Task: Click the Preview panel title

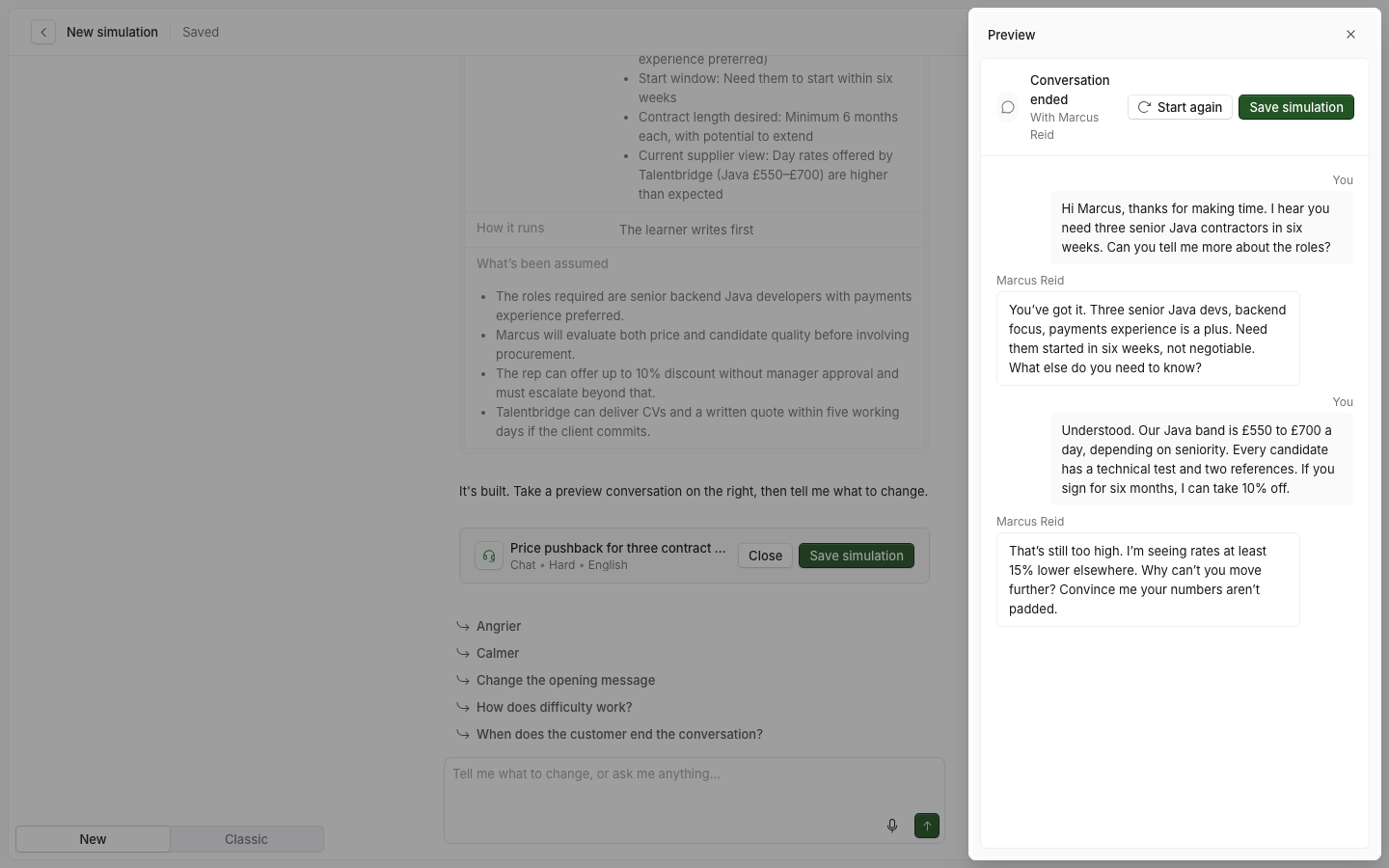Action: pyautogui.click(x=1011, y=35)
